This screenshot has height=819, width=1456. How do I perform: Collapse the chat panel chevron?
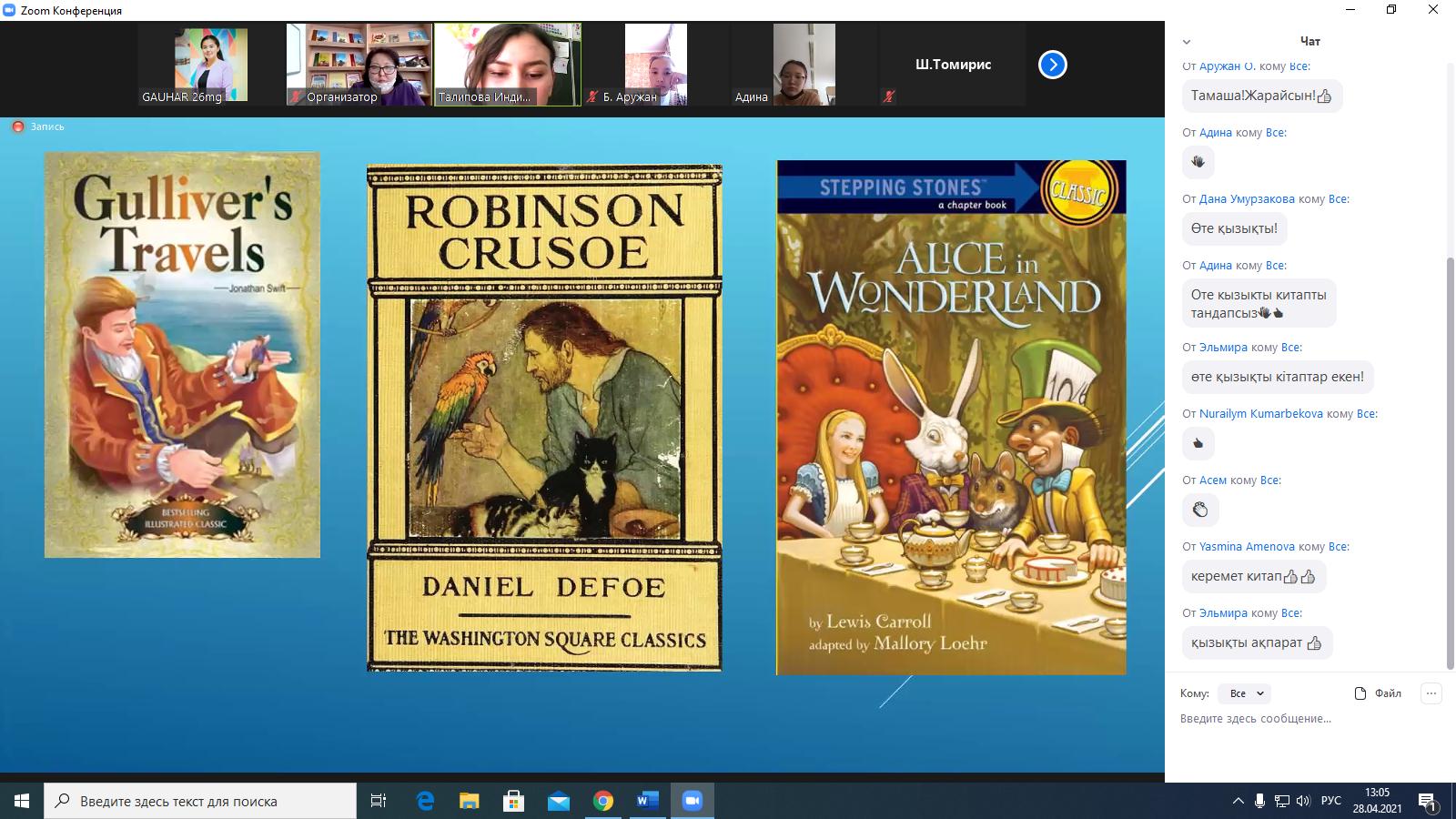[1186, 42]
